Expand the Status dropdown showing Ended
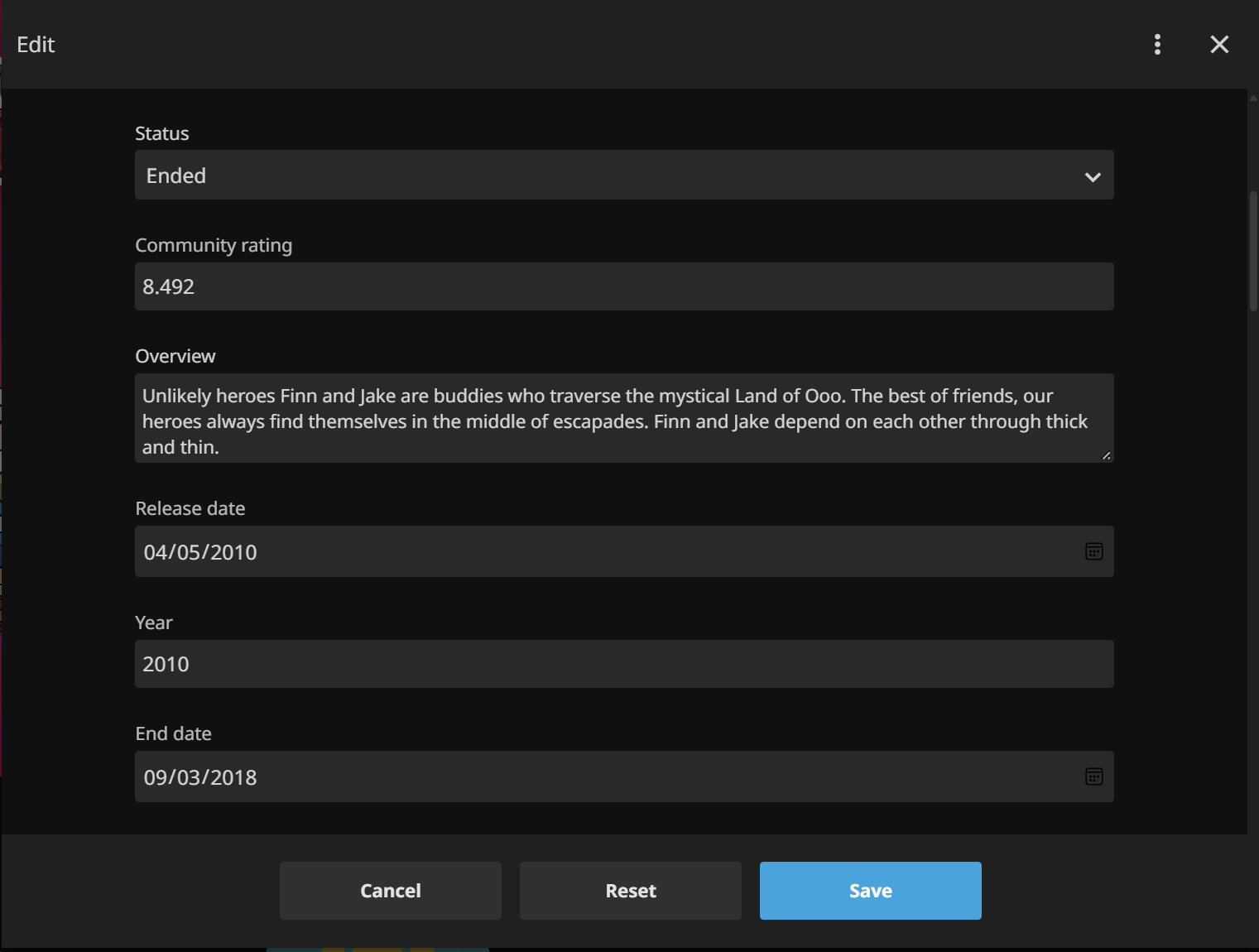 [x=623, y=175]
